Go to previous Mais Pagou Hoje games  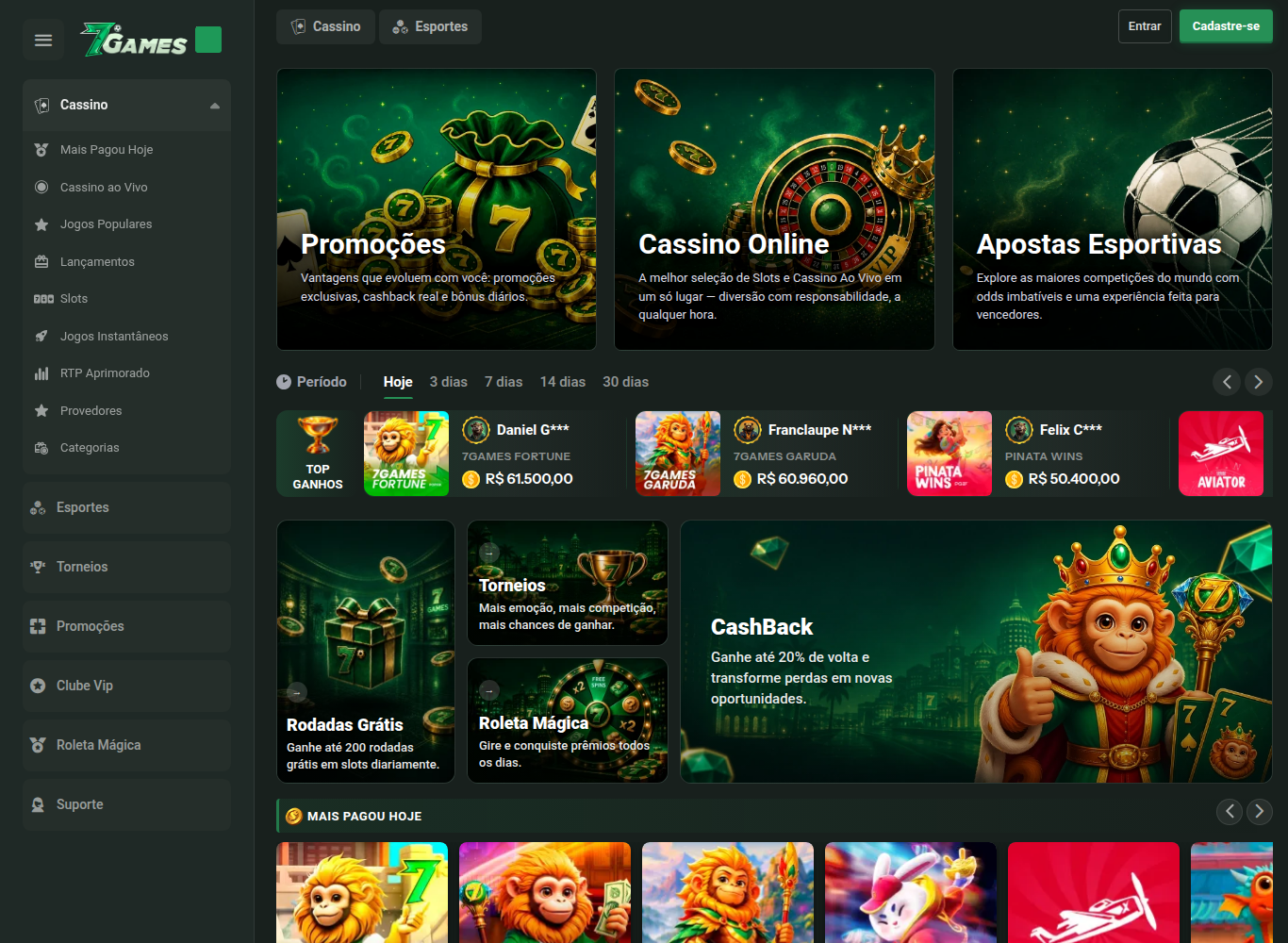[x=1229, y=811]
